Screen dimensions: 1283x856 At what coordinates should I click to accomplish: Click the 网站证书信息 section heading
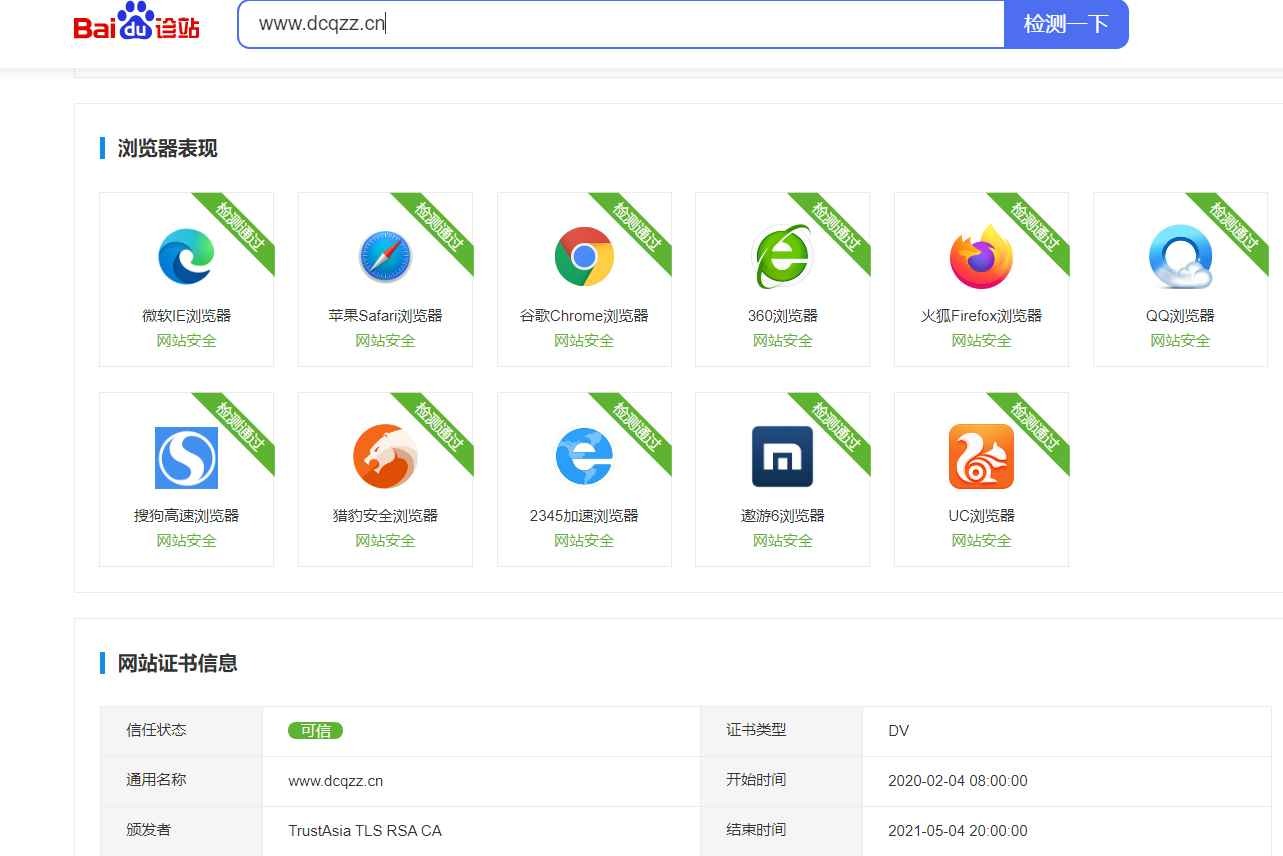click(x=177, y=663)
